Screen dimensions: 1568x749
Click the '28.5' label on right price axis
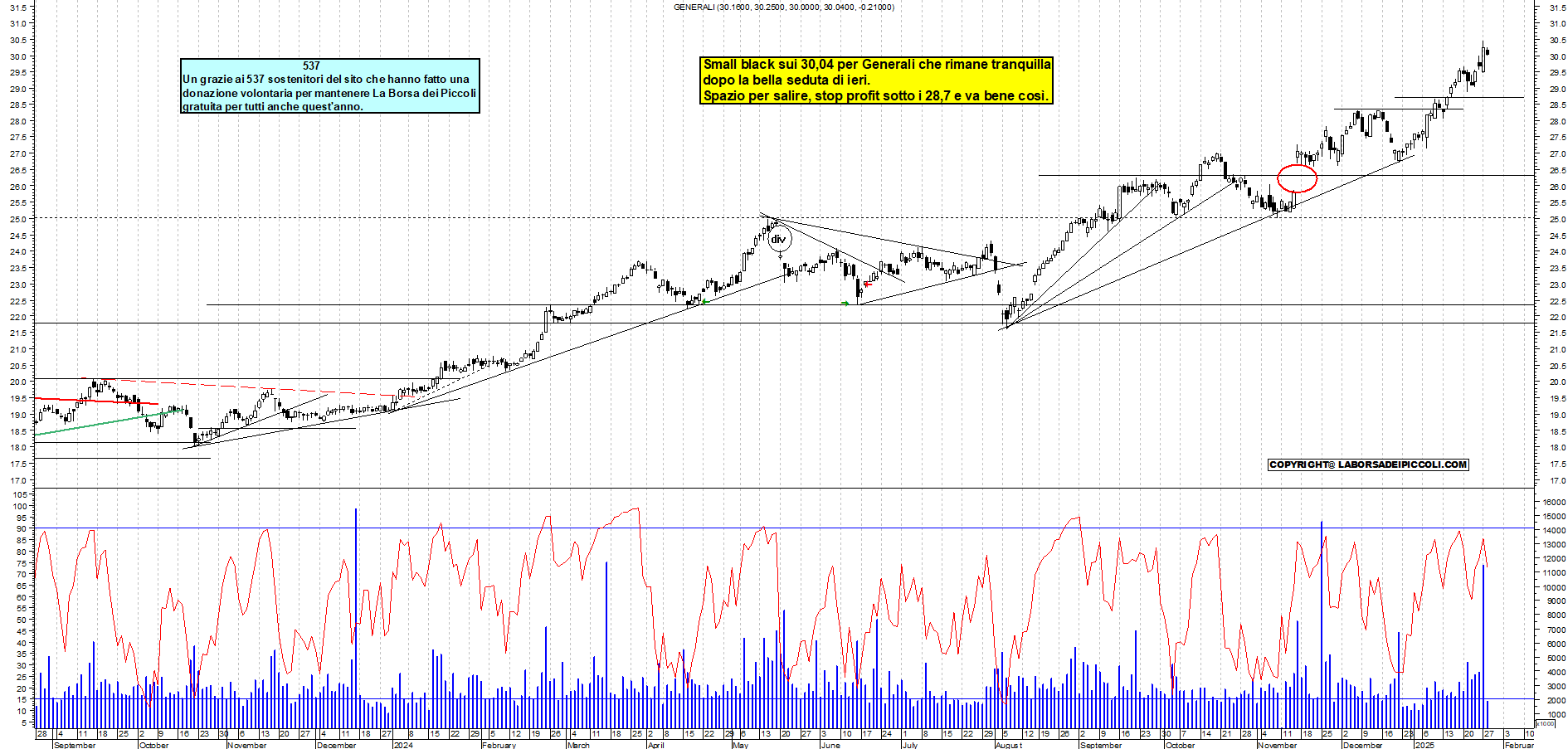[1557, 105]
